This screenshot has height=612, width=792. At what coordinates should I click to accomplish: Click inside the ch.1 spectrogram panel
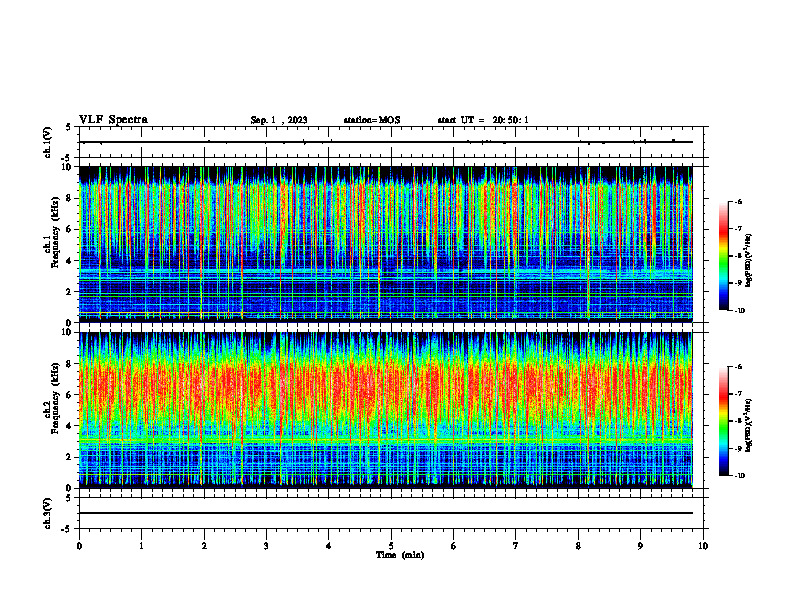386,244
